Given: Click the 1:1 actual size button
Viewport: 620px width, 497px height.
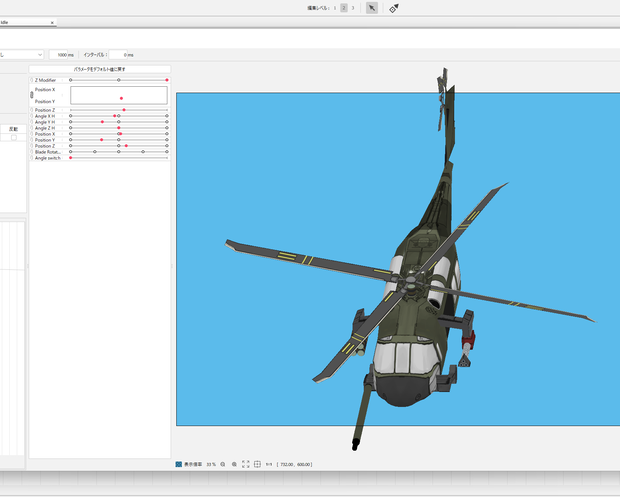Looking at the screenshot, I should 269,464.
